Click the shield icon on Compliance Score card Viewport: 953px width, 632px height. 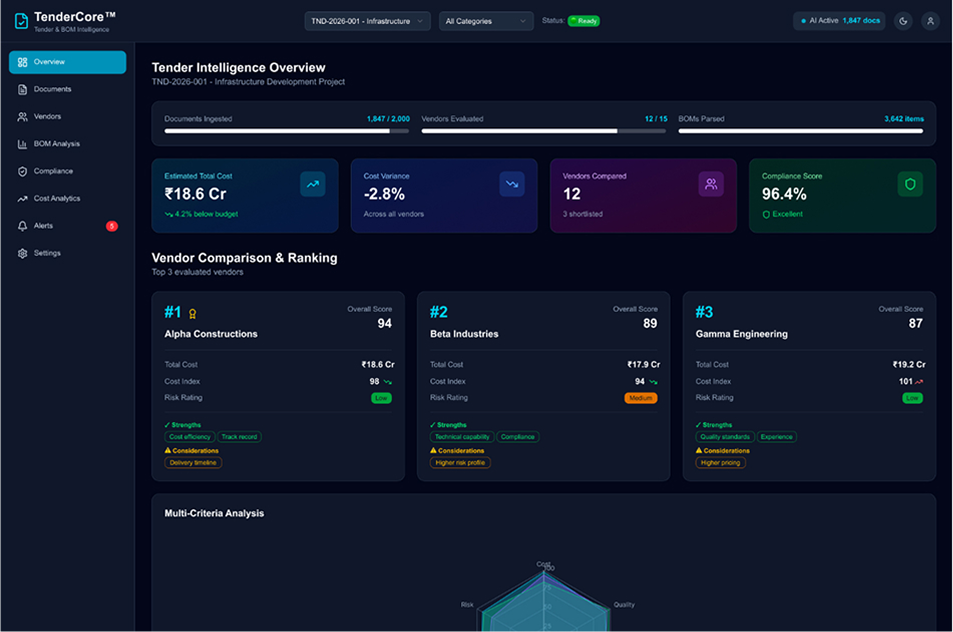pyautogui.click(x=908, y=182)
